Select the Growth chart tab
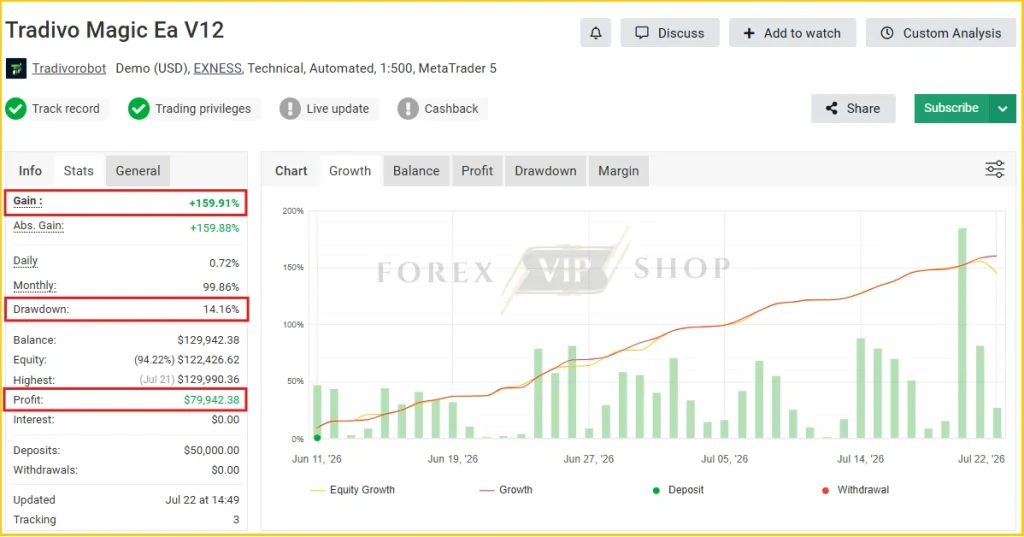The image size is (1024, 537). pyautogui.click(x=350, y=171)
